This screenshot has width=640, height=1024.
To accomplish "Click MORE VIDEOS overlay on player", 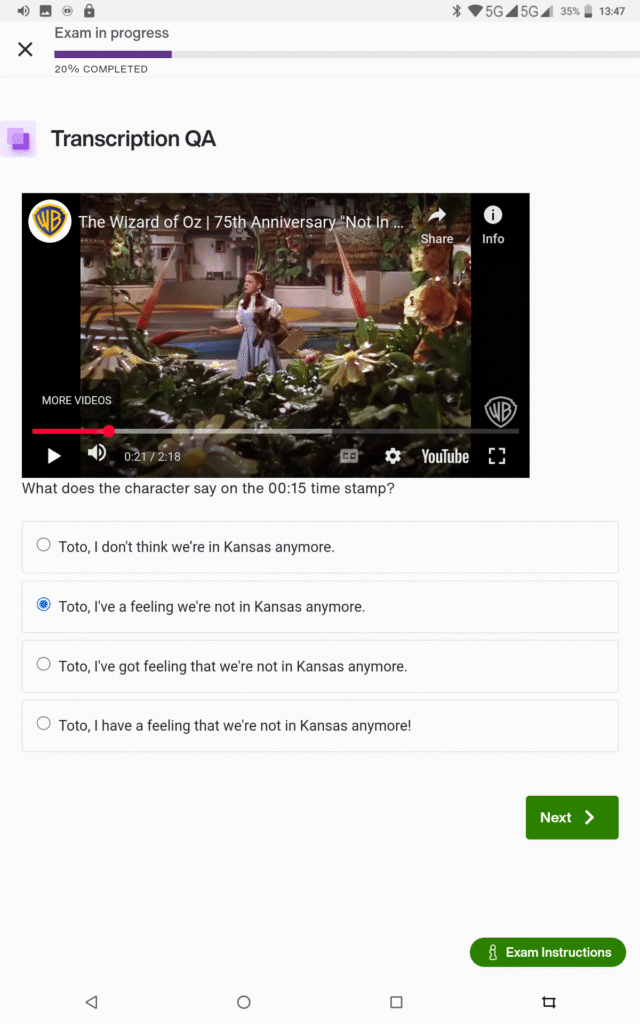I will coord(76,400).
